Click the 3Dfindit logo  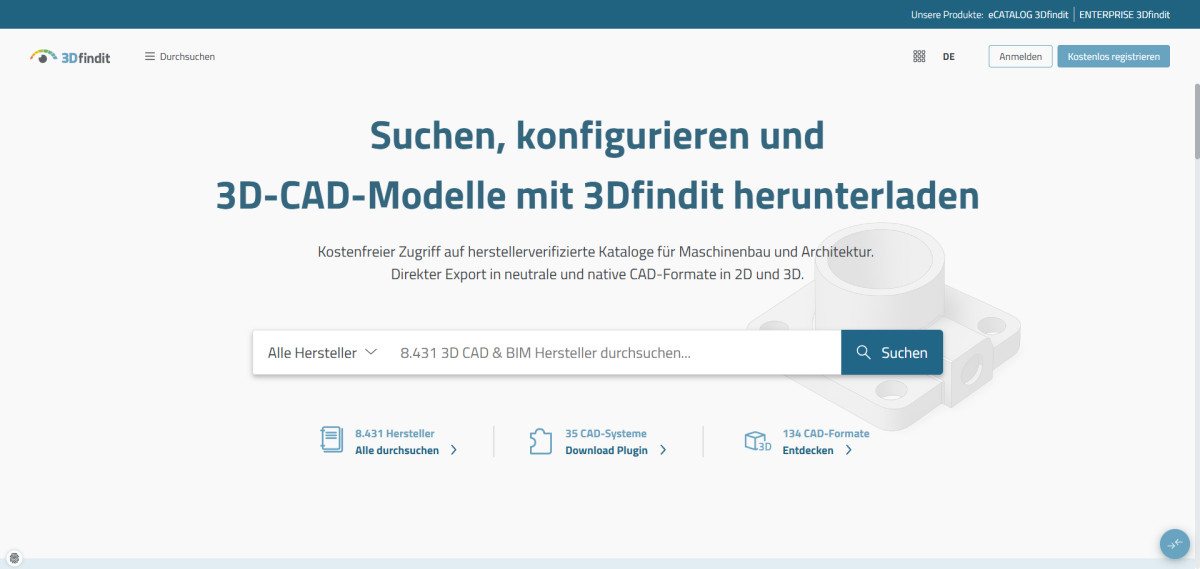tap(70, 57)
